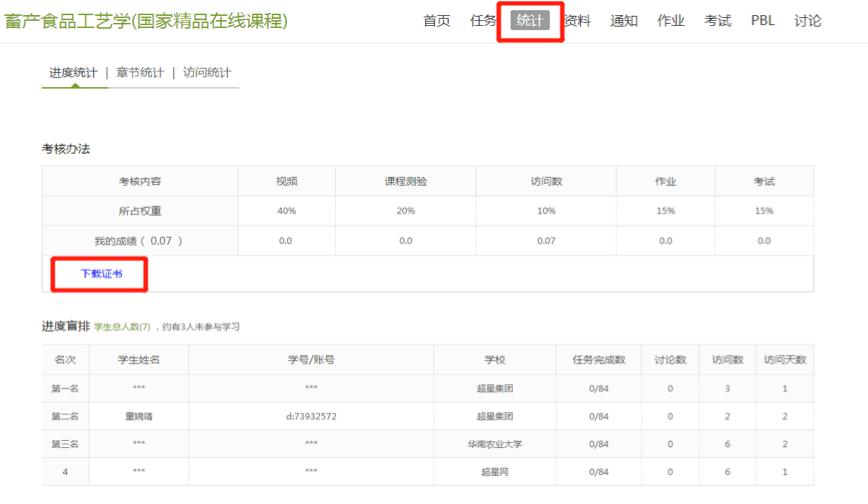This screenshot has width=868, height=504.
Task: Select the 统计 navigation tab
Action: (530, 21)
